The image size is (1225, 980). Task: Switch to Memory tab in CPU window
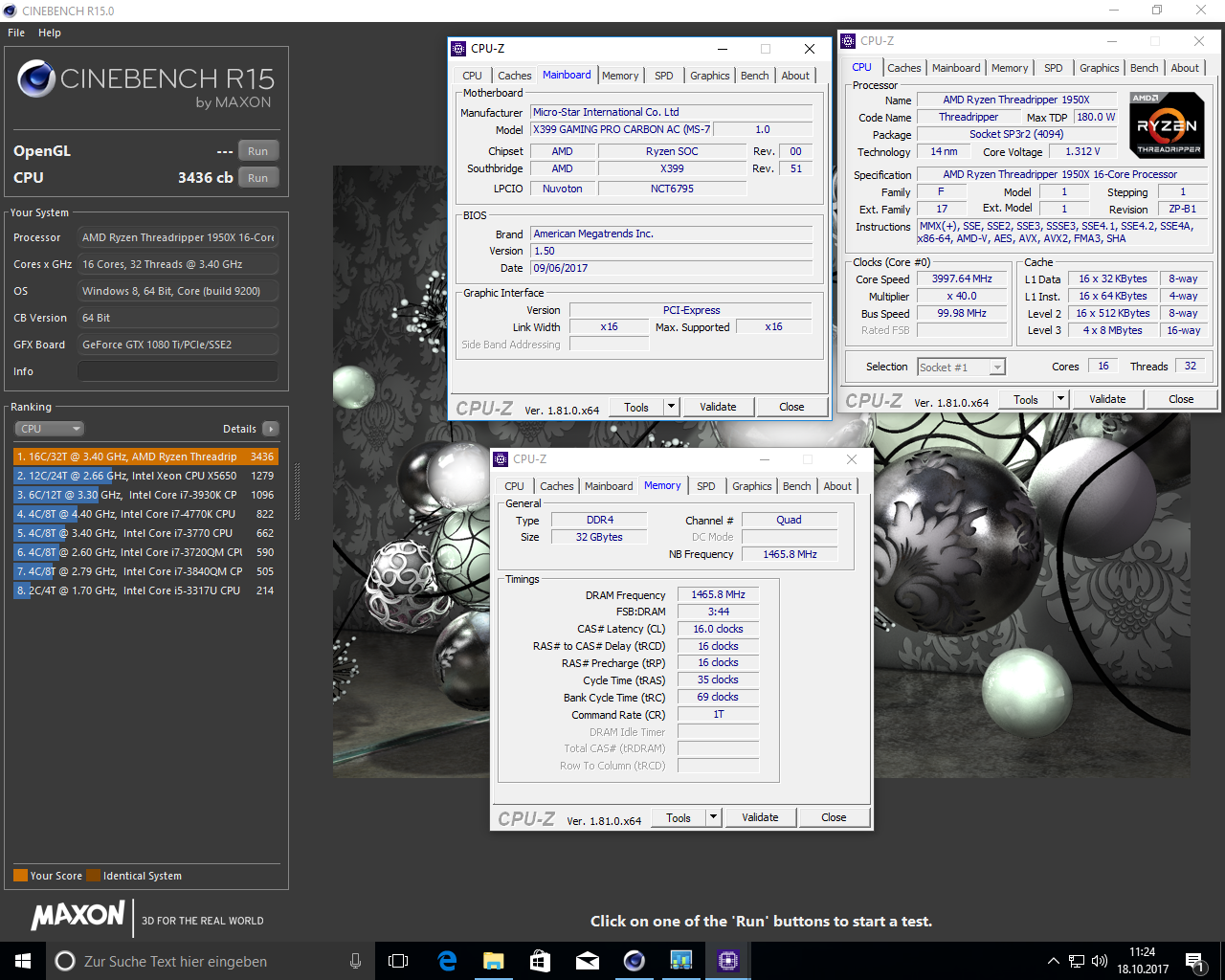pos(1010,68)
